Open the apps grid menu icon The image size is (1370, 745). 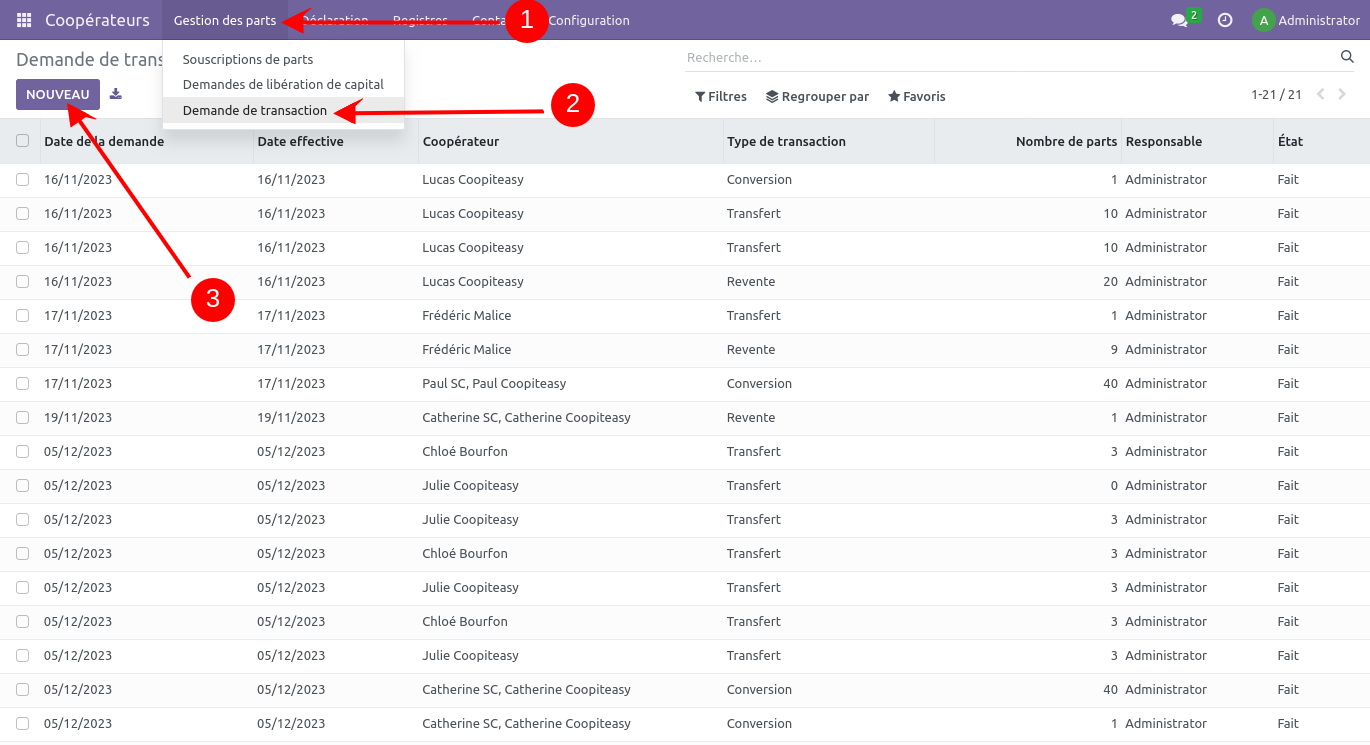(24, 20)
